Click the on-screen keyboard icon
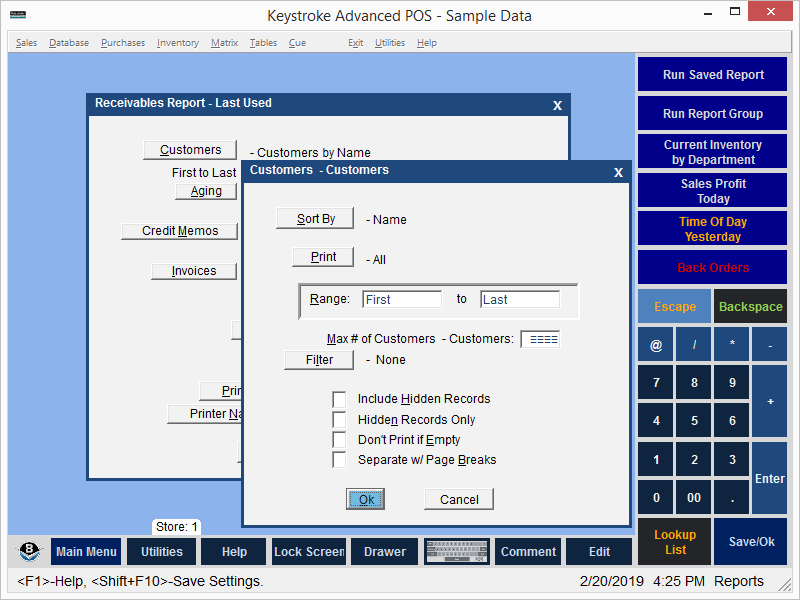Image resolution: width=800 pixels, height=600 pixels. click(x=456, y=551)
